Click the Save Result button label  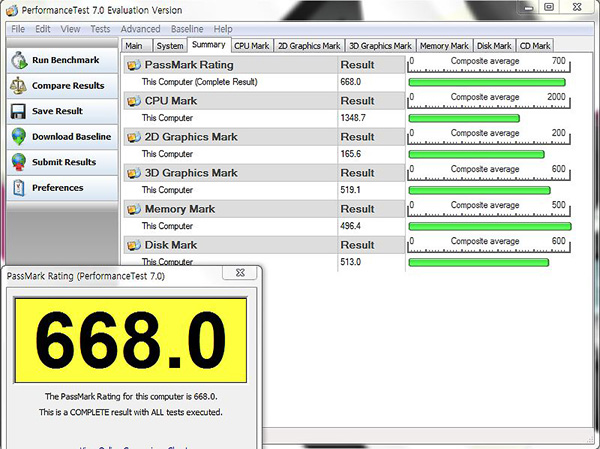pyautogui.click(x=57, y=111)
